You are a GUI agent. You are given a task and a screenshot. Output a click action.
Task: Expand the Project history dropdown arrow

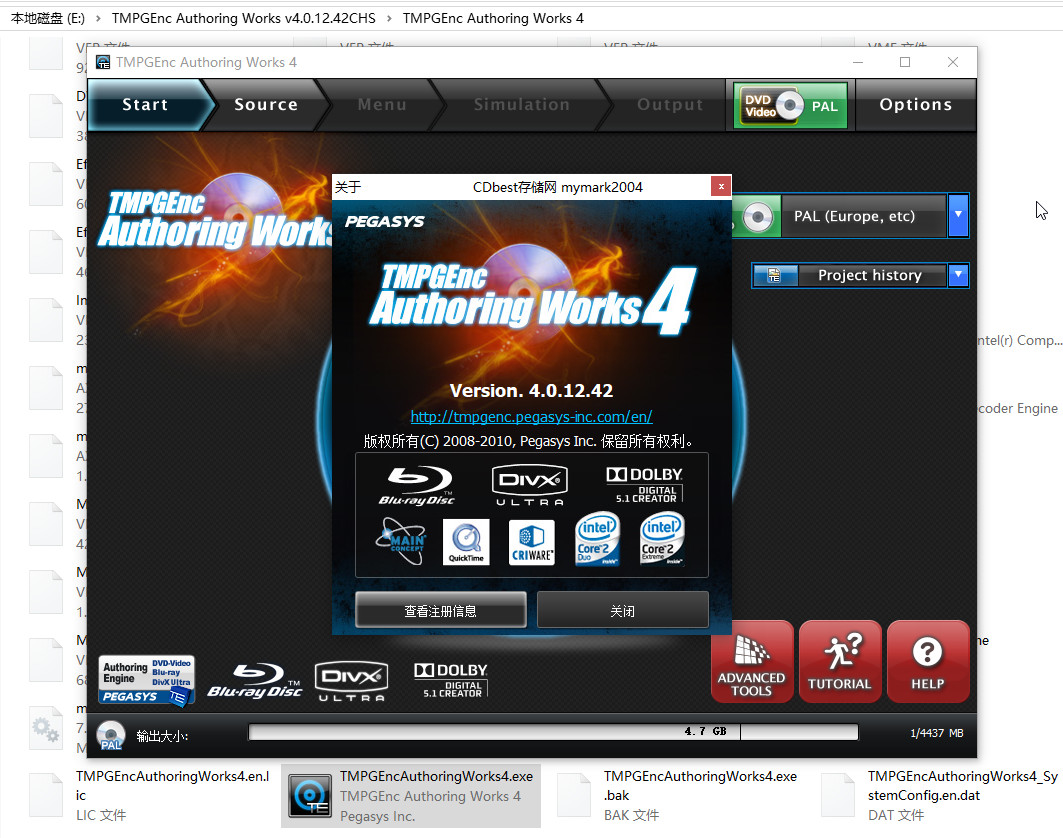point(958,275)
